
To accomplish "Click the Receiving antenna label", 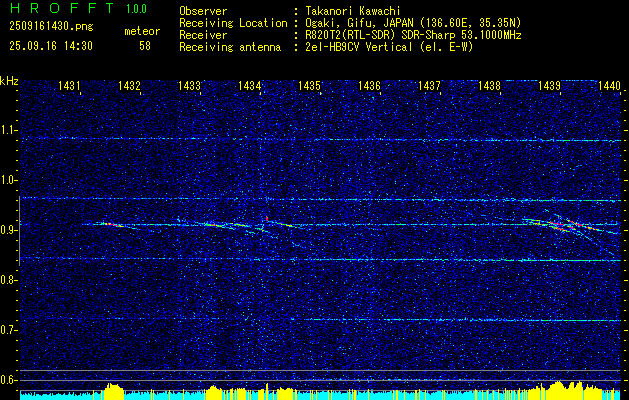I will coord(230,47).
